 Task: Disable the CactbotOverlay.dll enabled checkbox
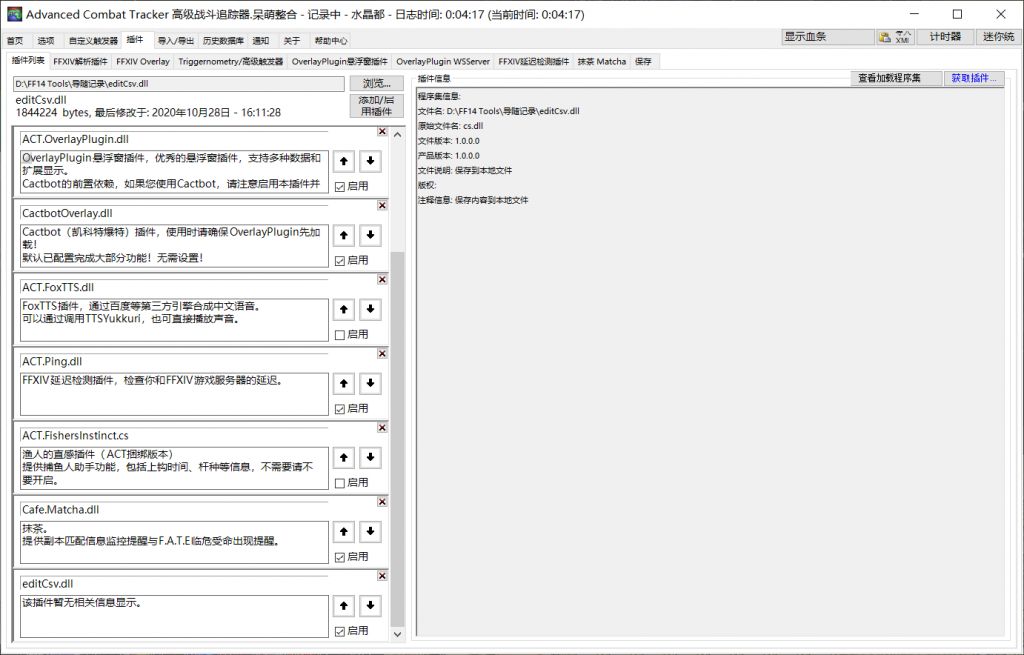(340, 261)
